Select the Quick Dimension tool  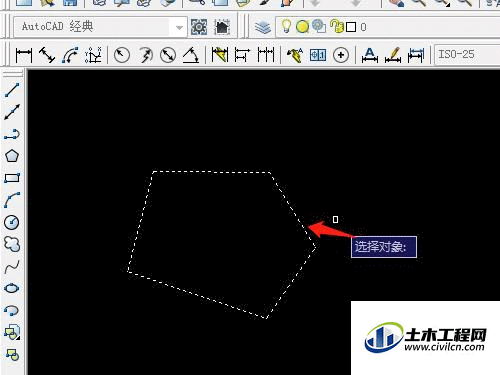[x=220, y=55]
